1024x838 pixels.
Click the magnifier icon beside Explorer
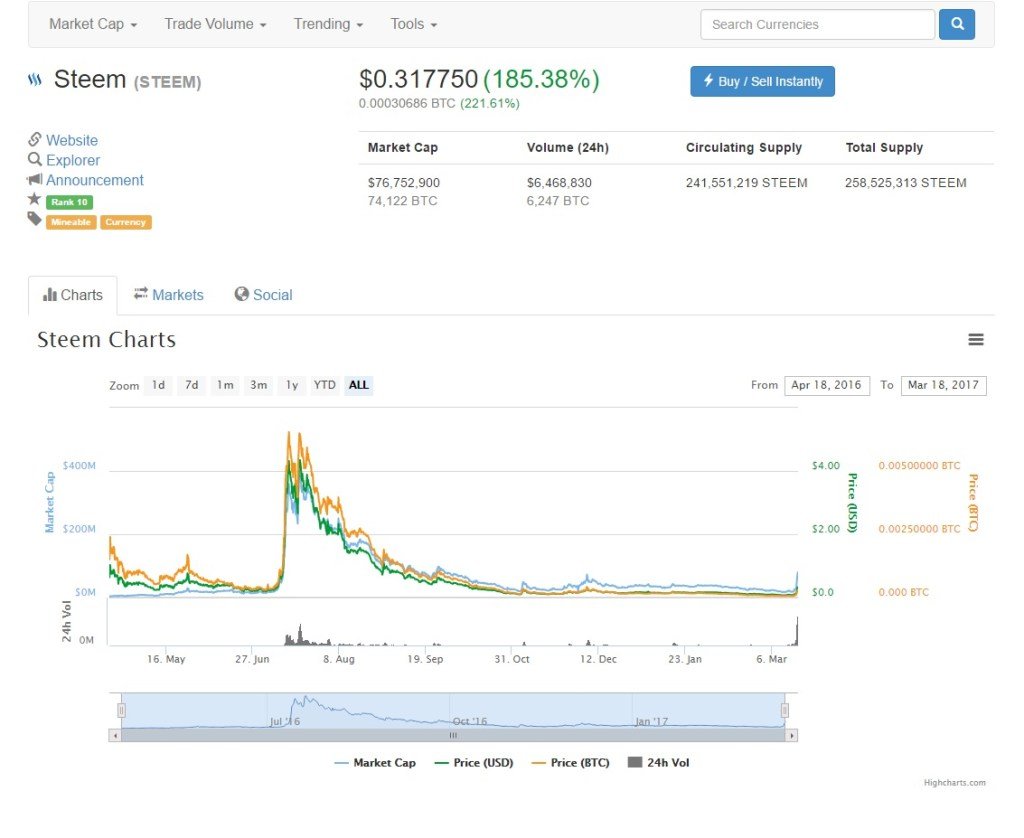35,159
